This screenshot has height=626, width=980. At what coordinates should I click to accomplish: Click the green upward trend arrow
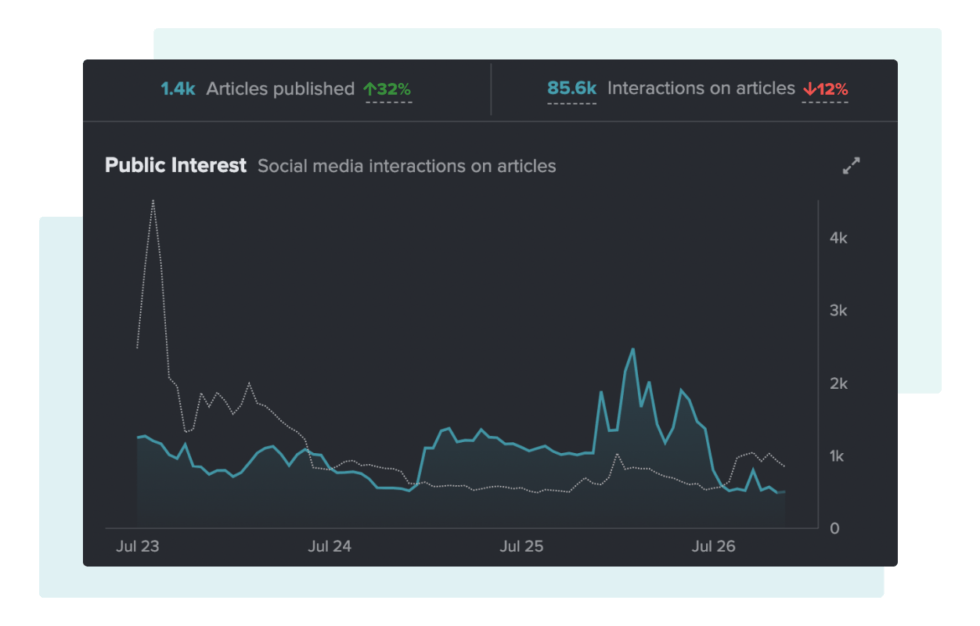371,89
